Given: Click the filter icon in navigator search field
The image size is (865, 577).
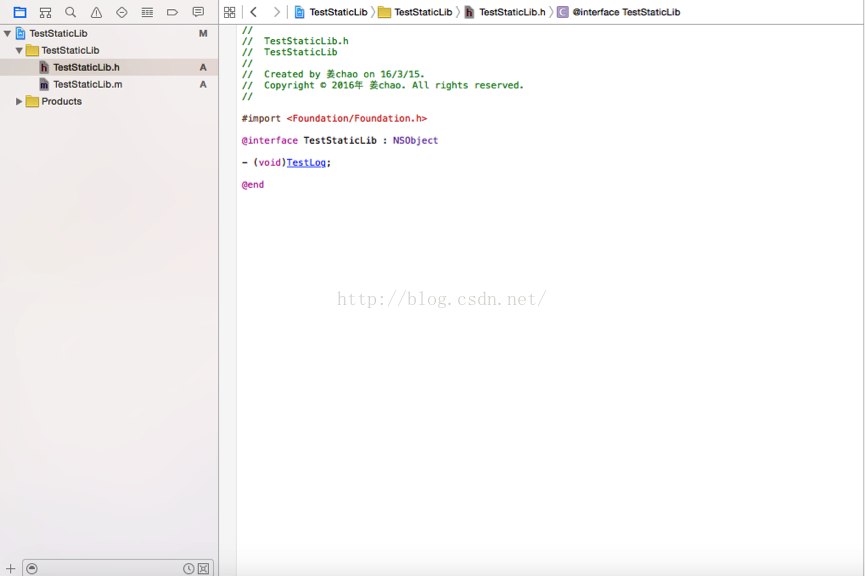Looking at the screenshot, I should coord(32,569).
